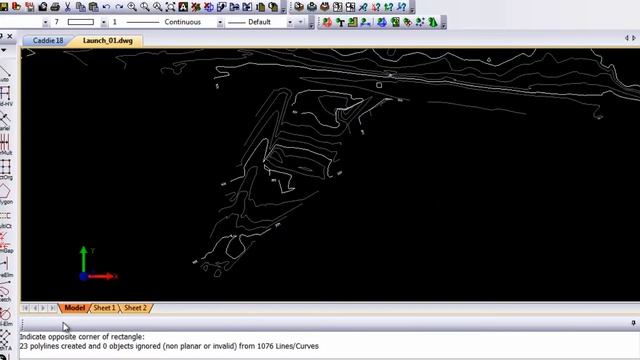Select the Polygon tool in left sidebar
640x360 pixels.
(5, 193)
